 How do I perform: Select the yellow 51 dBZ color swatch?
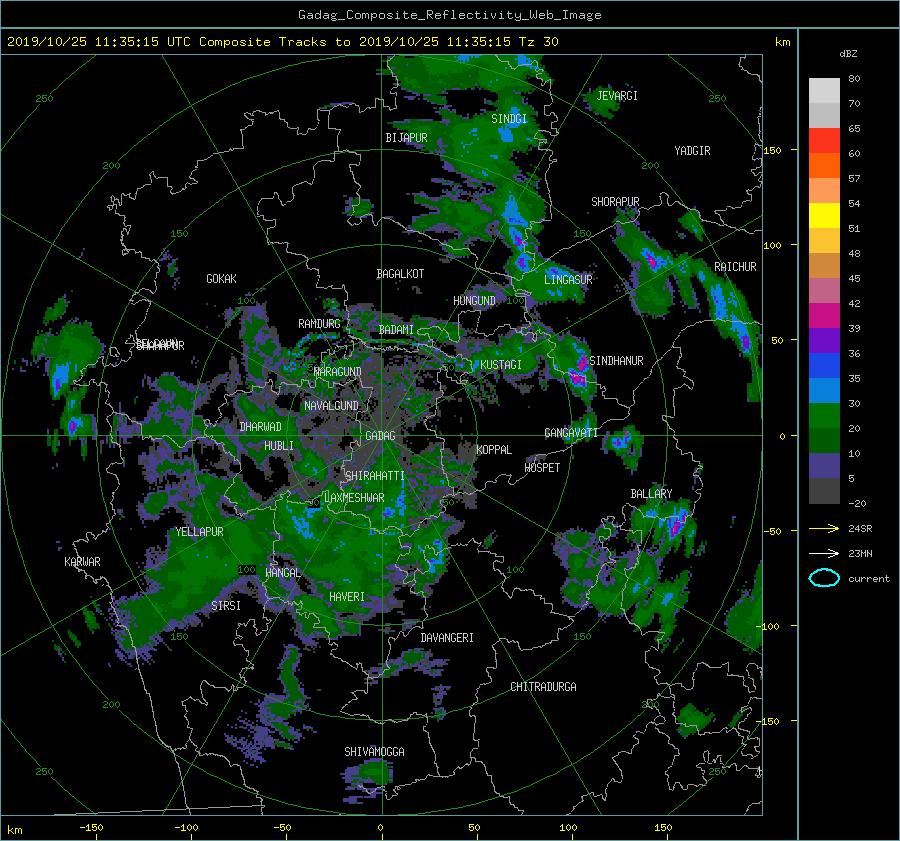point(824,216)
